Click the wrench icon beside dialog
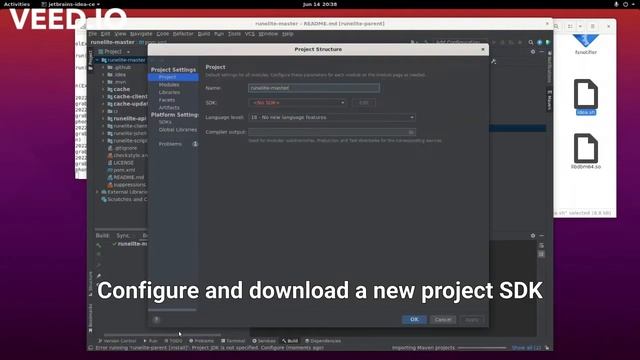 494,61
